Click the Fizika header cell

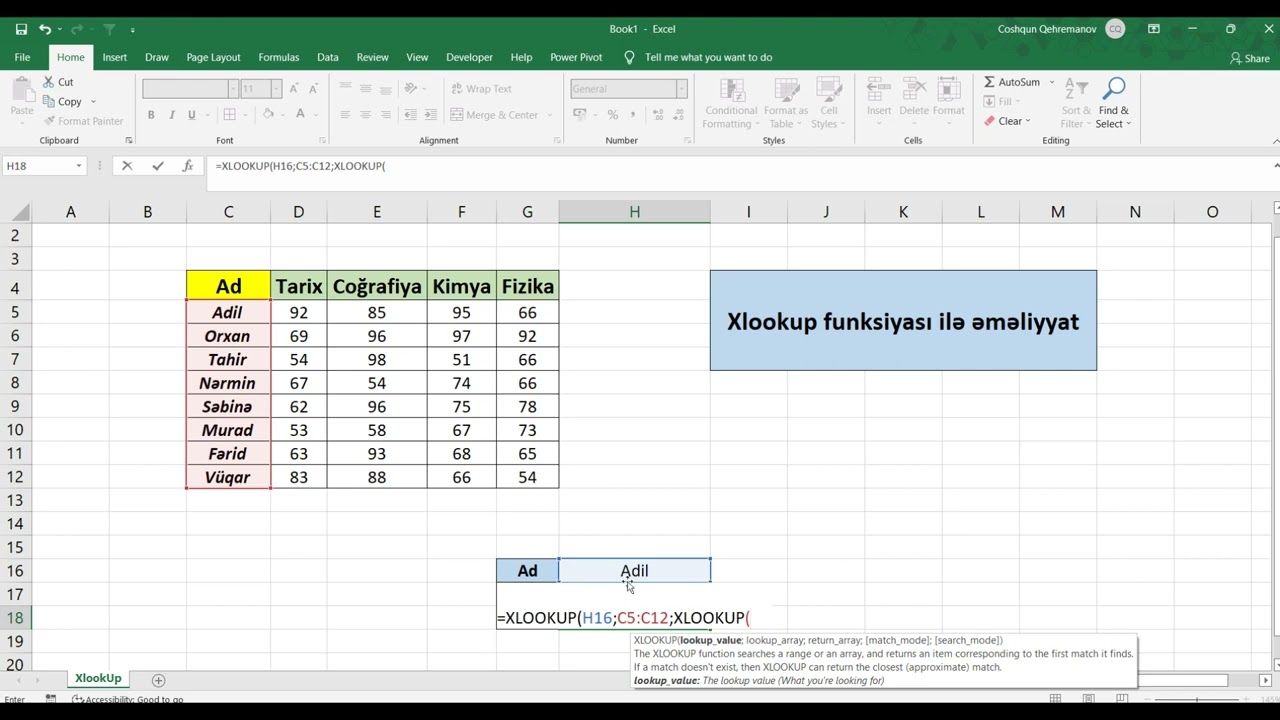527,287
